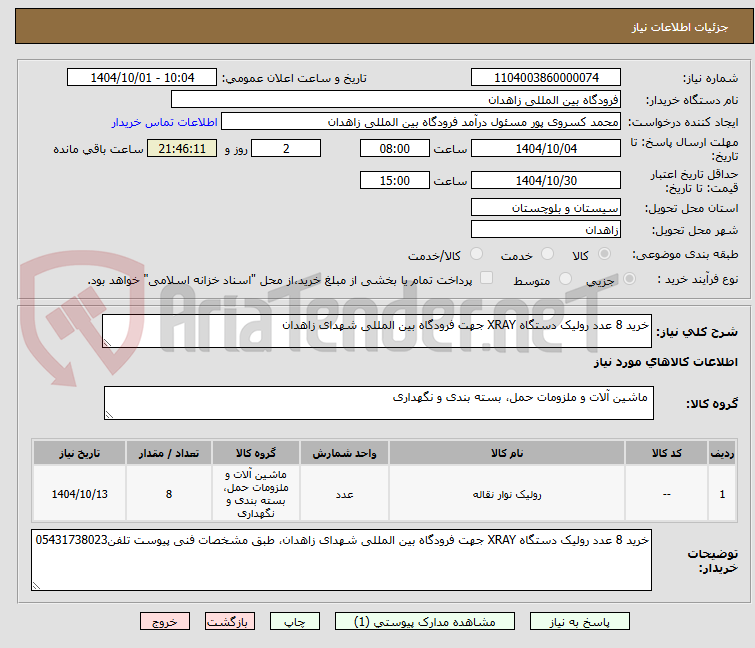755x648 pixels.
Task: Click the رولیک نوار نقاله item cell
Action: coord(507,494)
